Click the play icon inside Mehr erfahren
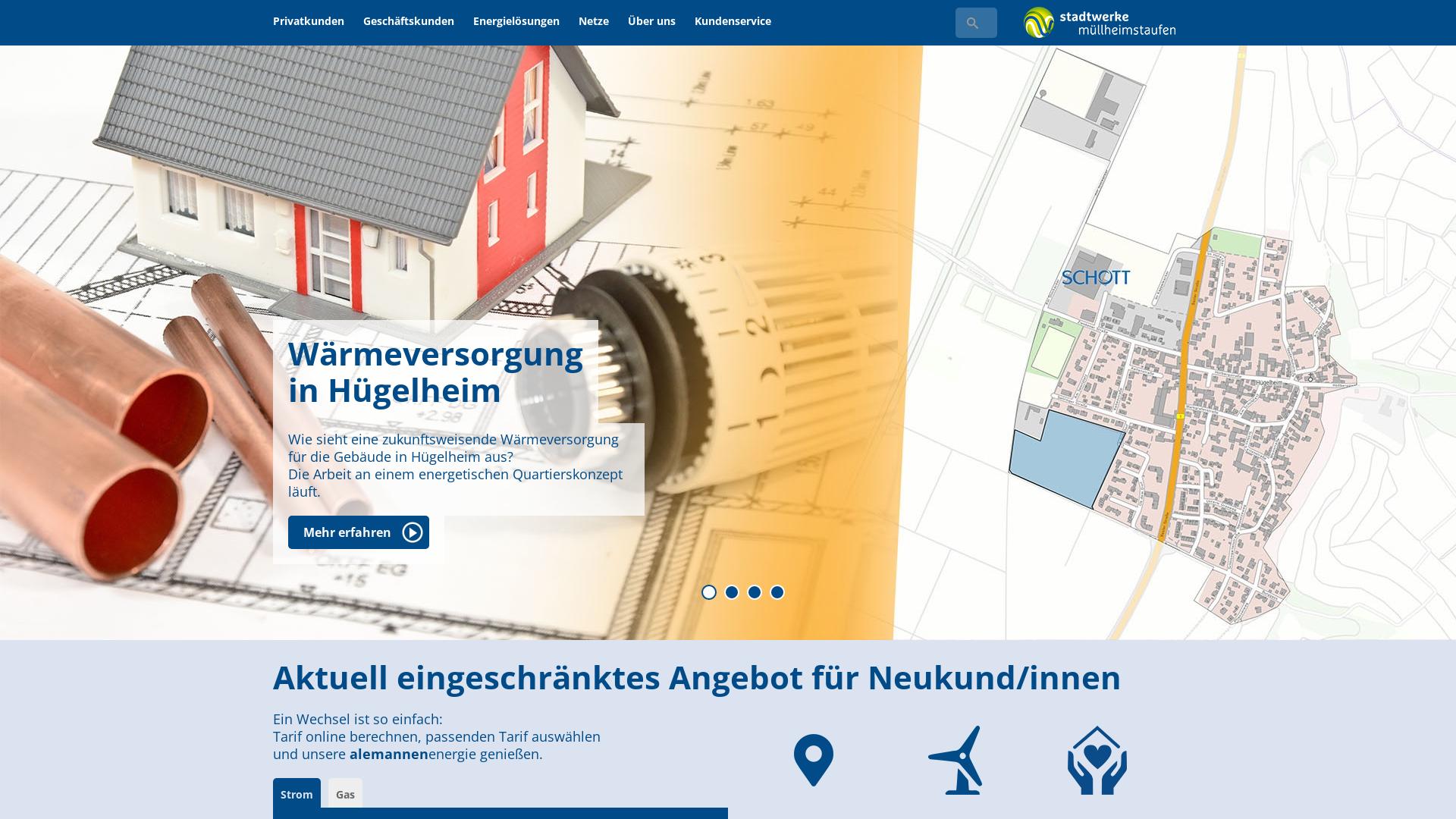Screen dimensions: 1456x819 [410, 532]
